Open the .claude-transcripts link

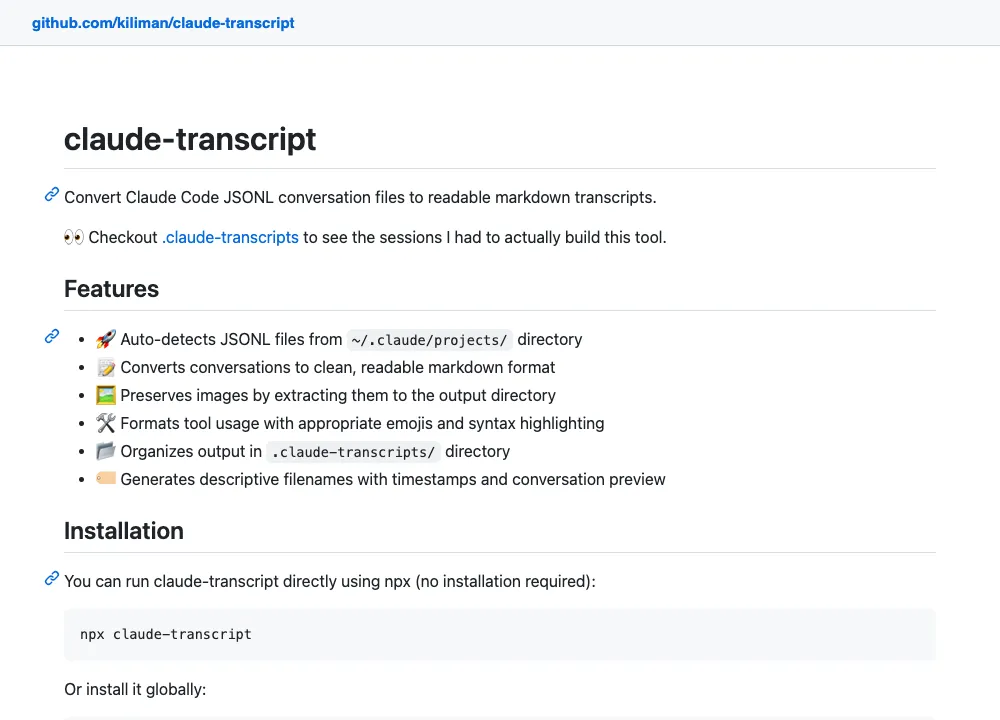(230, 237)
